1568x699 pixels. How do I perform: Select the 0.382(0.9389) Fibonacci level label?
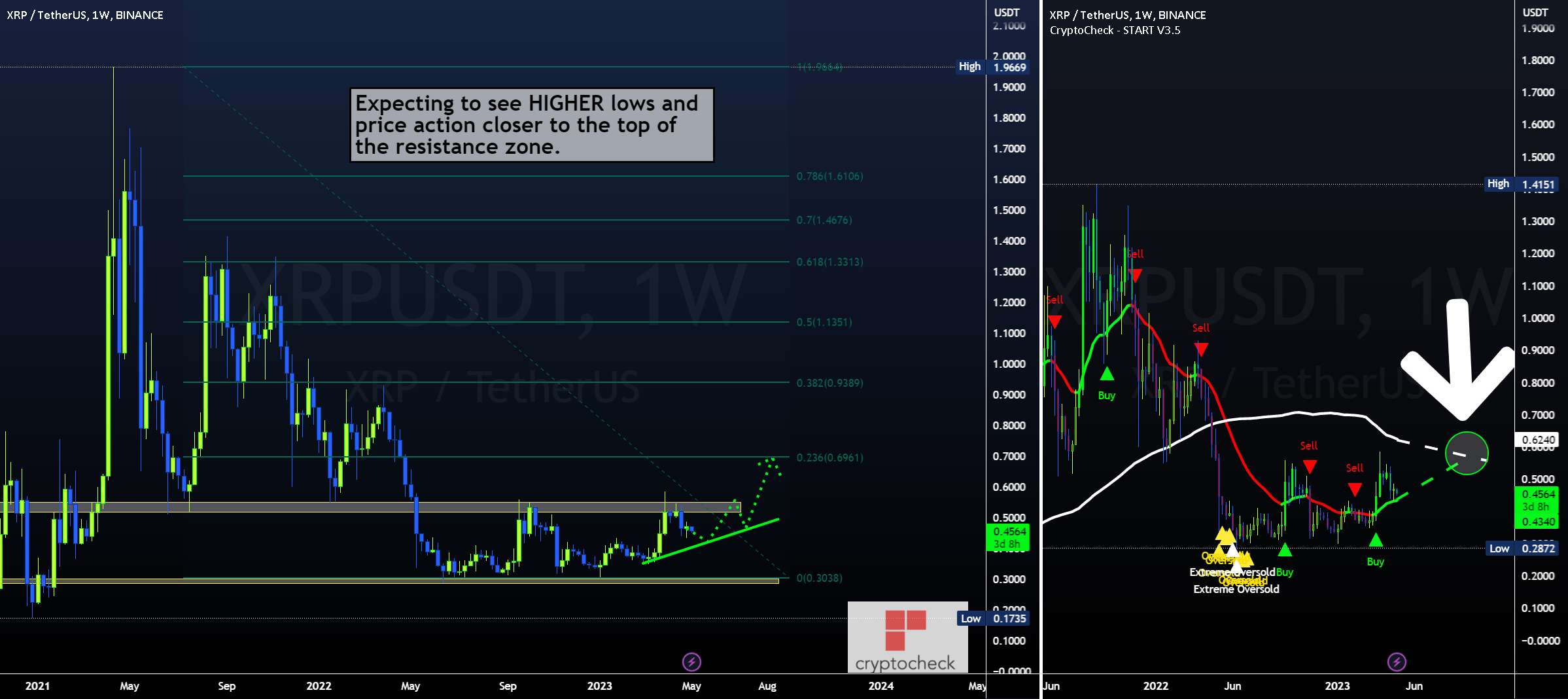[829, 383]
